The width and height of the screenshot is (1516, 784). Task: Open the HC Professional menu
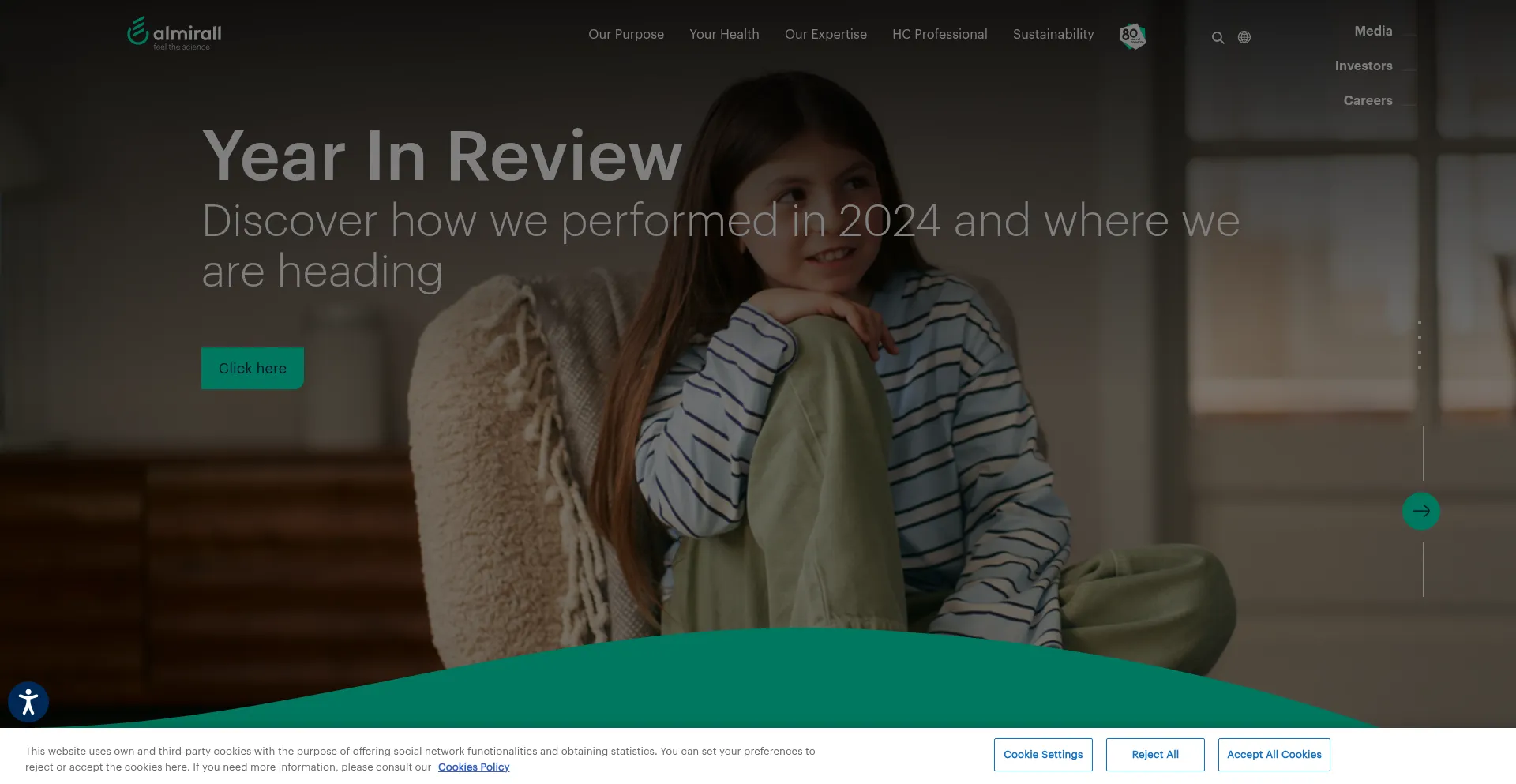940,34
